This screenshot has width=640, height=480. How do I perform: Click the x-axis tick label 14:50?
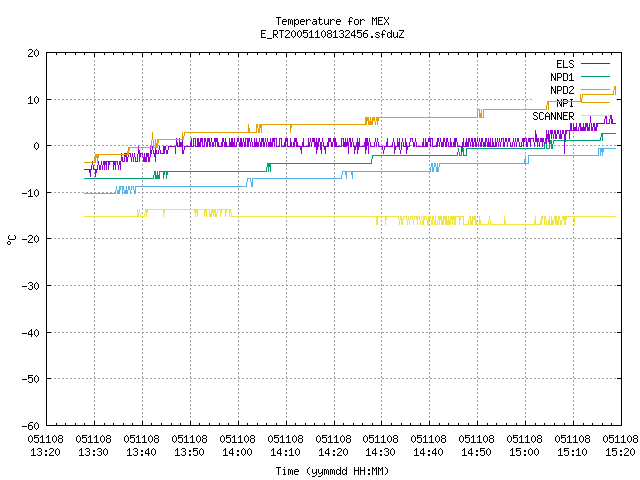(x=476, y=452)
